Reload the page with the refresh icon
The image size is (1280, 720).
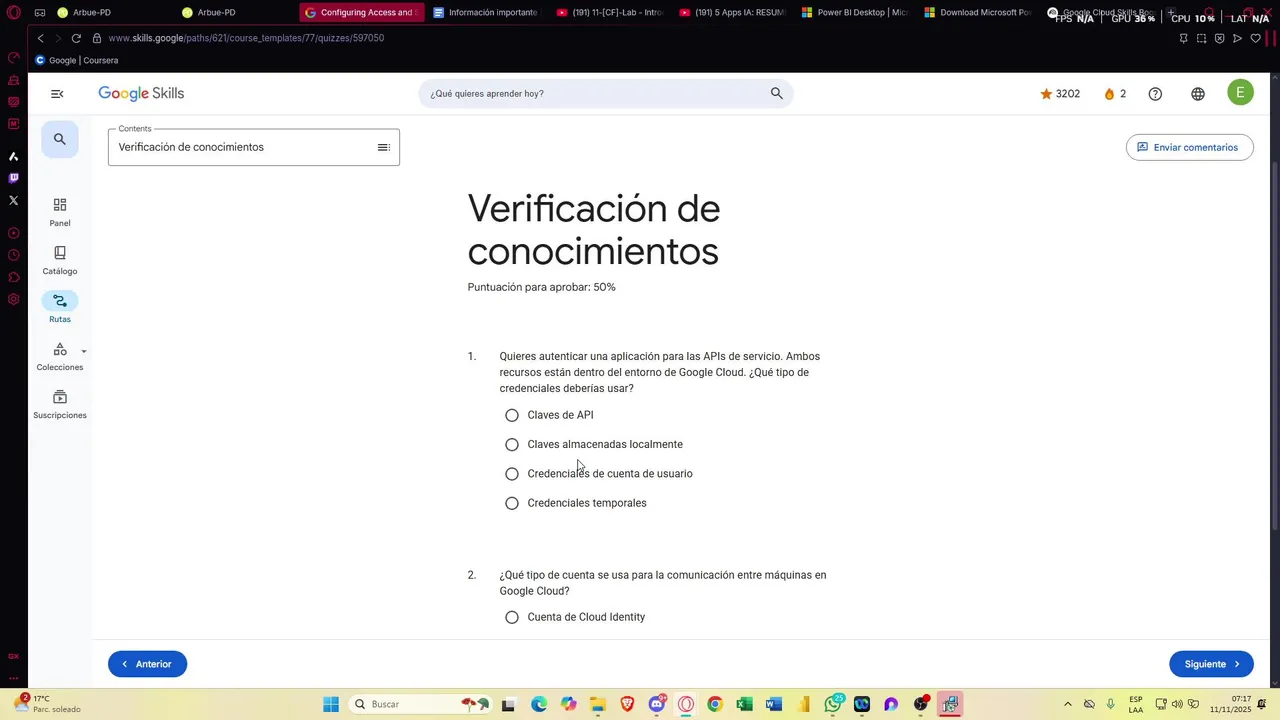[x=76, y=38]
